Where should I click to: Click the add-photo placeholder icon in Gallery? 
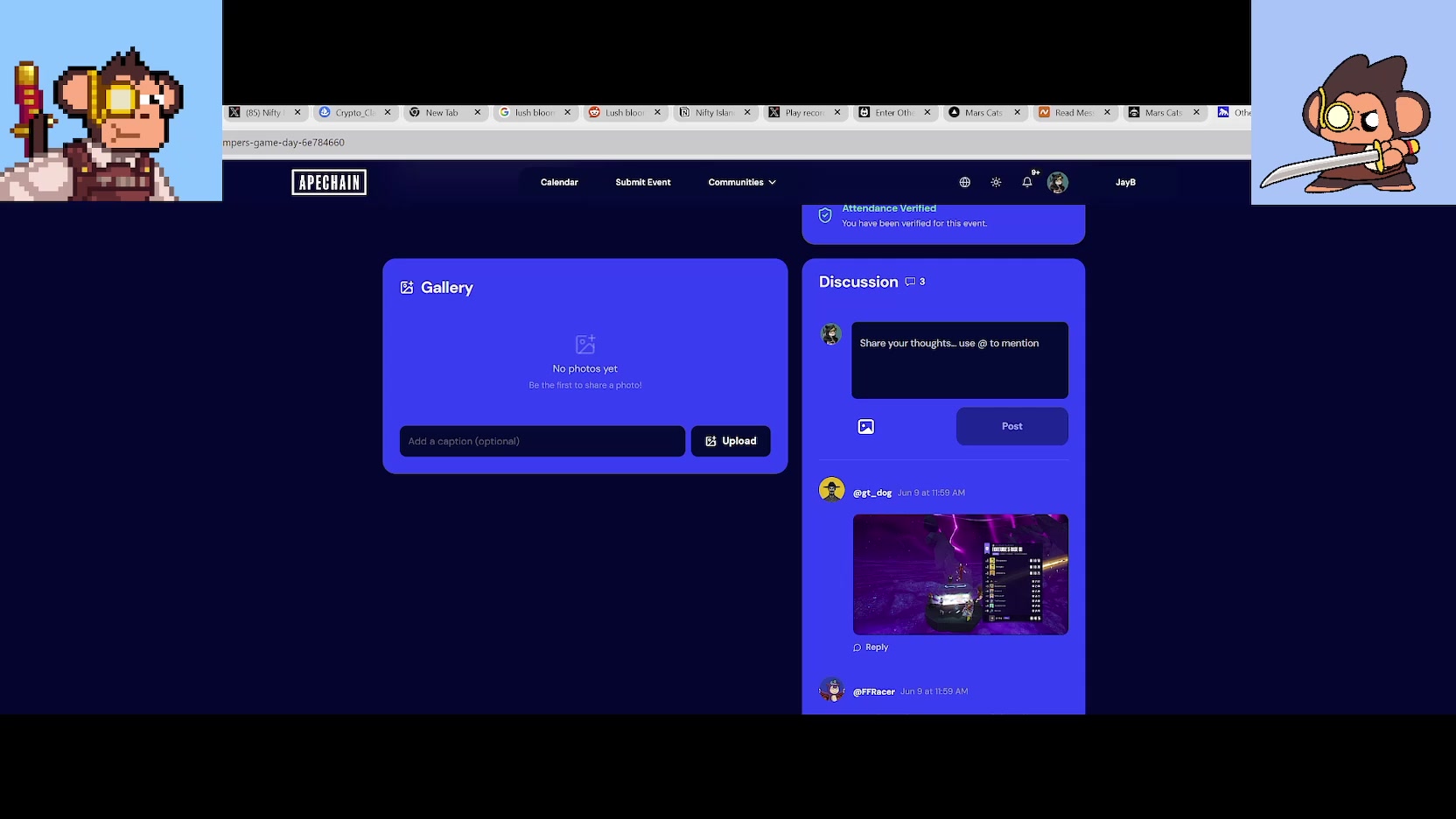tap(585, 344)
